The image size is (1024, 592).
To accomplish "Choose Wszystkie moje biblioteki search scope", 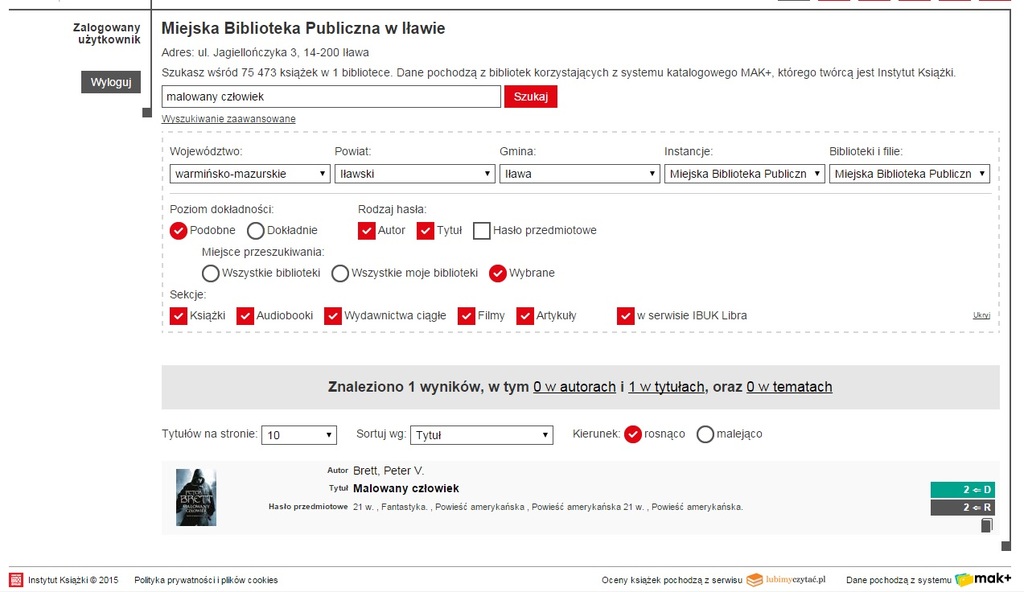I will 340,273.
